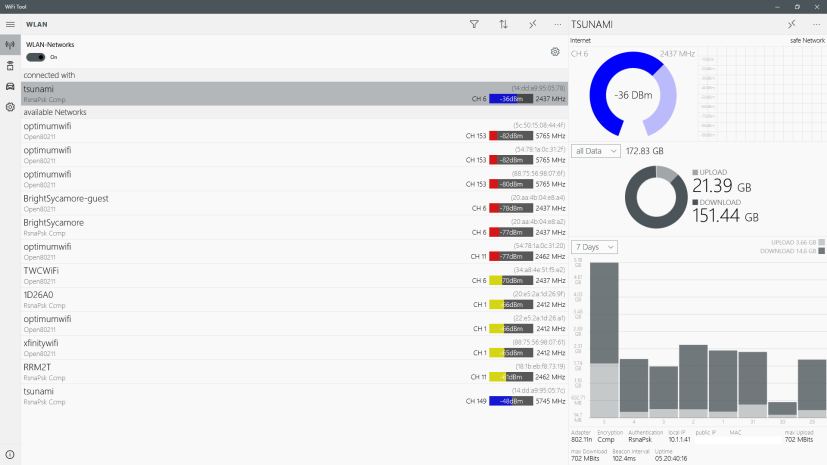Screen dimensions: 827x465
Task: Open the WLAN header more options menu
Action: [557, 24]
